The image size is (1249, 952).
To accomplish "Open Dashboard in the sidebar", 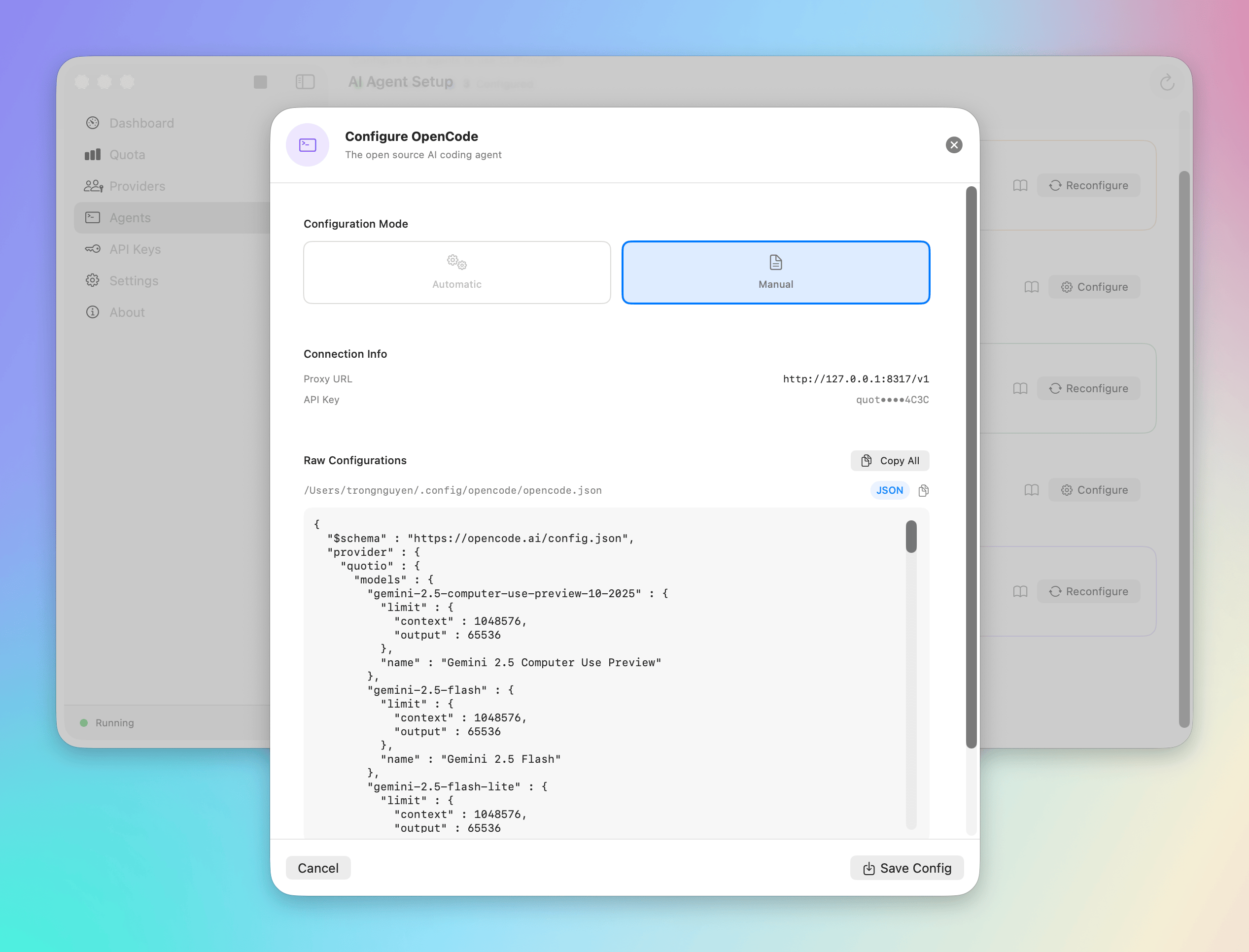I will tap(141, 123).
